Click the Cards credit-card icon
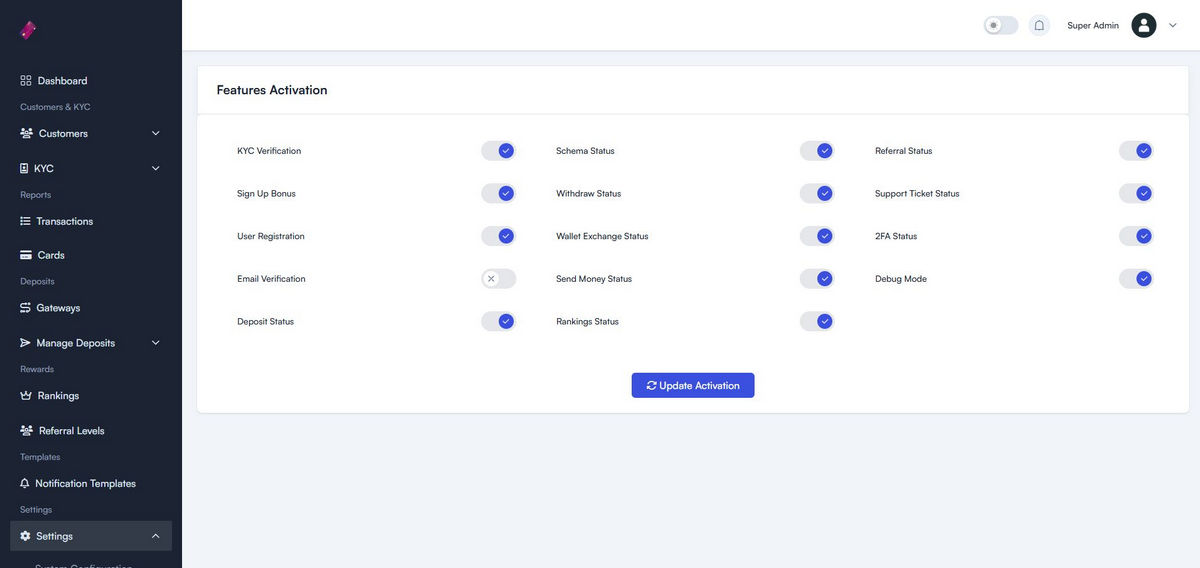 (26, 255)
